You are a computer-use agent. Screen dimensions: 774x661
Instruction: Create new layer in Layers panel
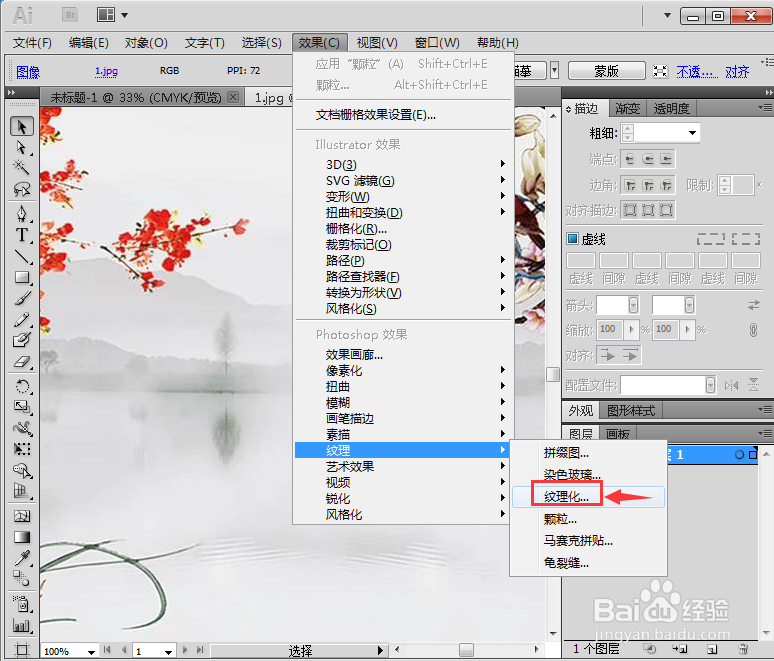(712, 649)
